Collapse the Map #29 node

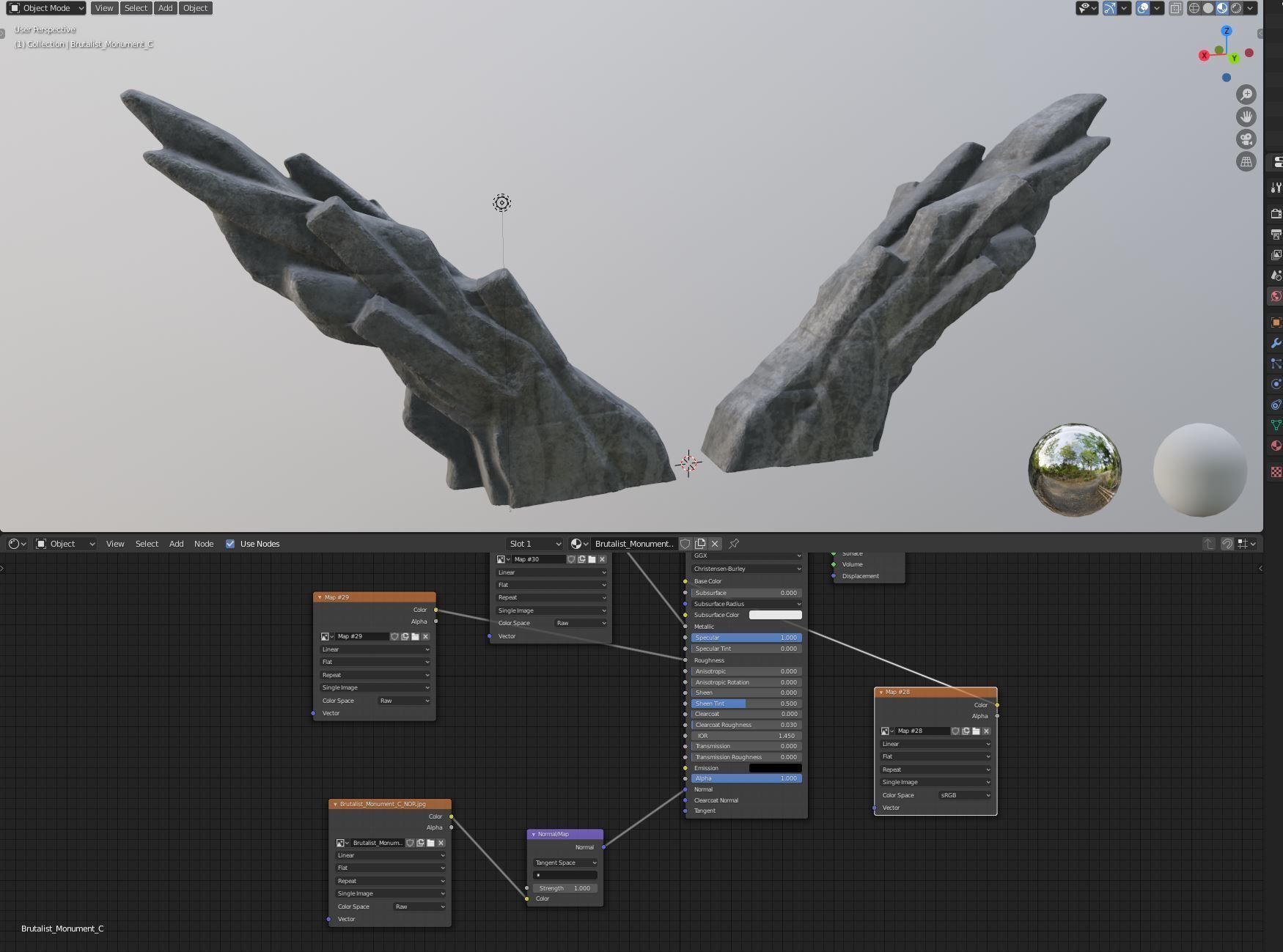click(320, 597)
